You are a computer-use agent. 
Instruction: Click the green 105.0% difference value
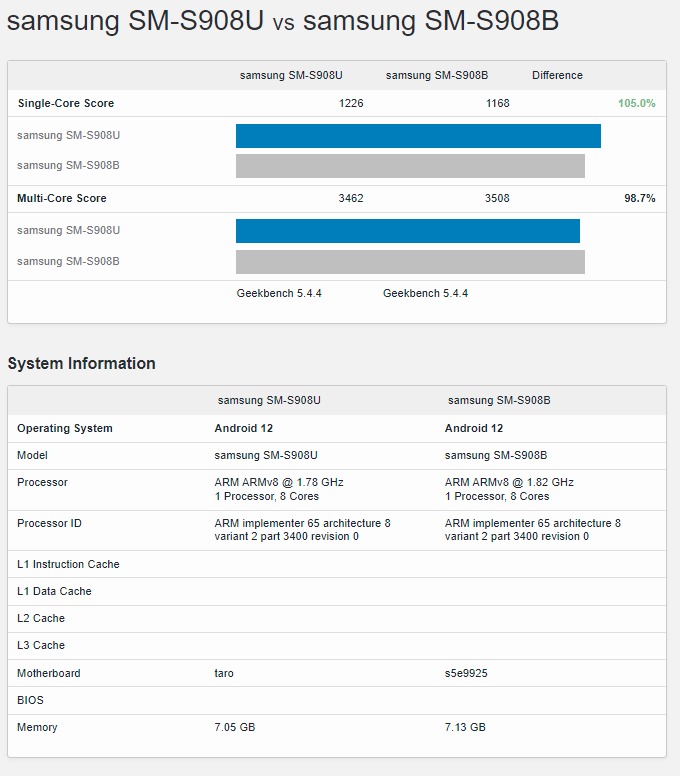pyautogui.click(x=636, y=104)
